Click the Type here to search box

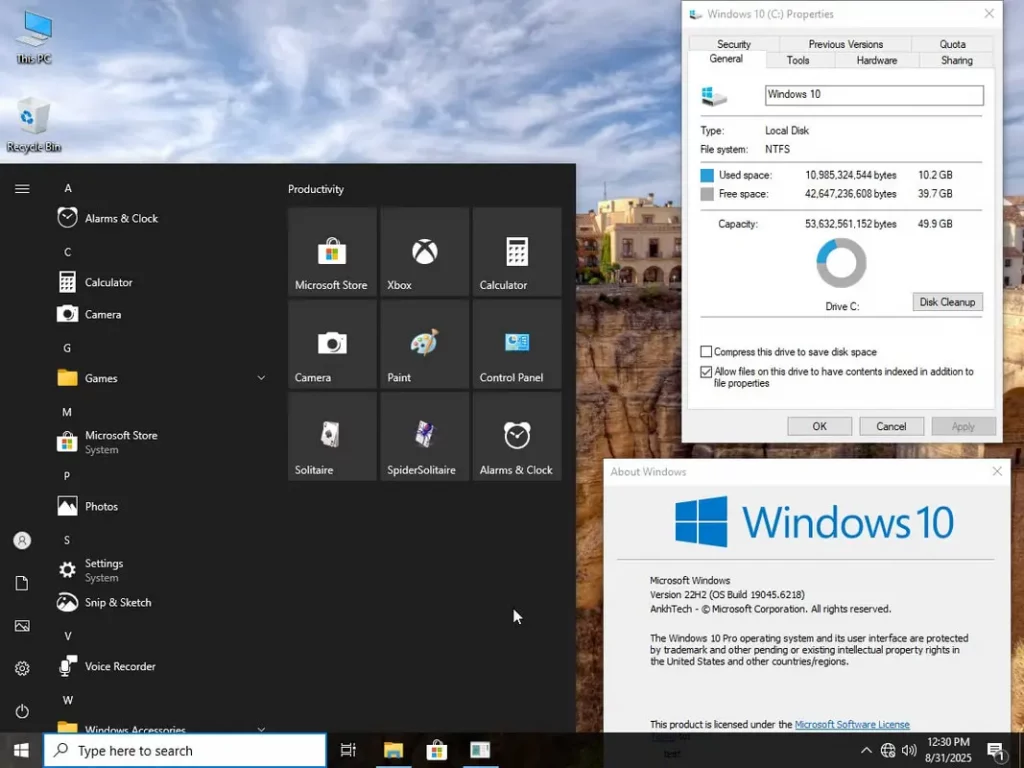[x=185, y=750]
